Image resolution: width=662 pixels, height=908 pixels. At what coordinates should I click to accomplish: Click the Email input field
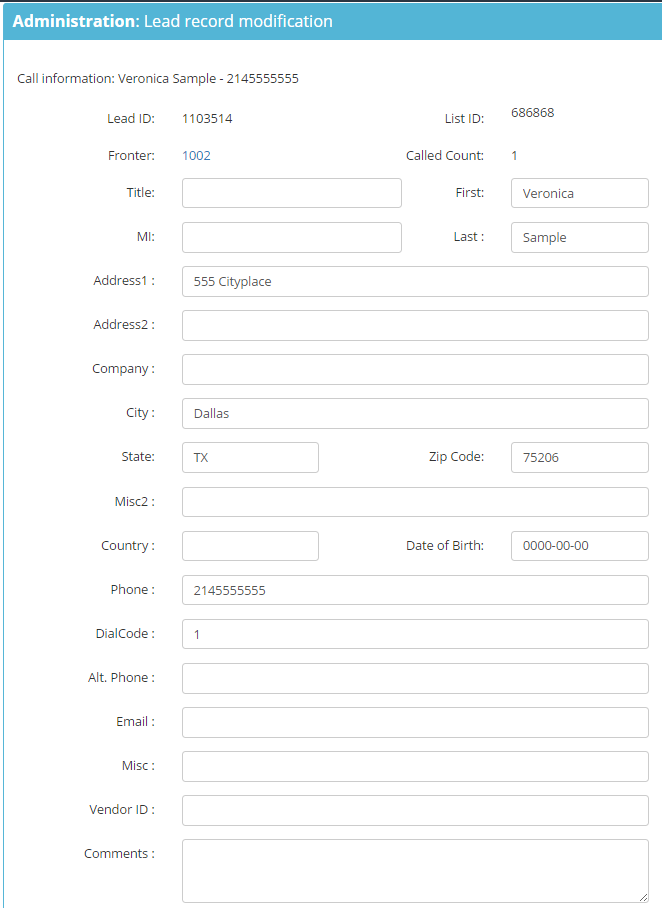click(x=415, y=722)
